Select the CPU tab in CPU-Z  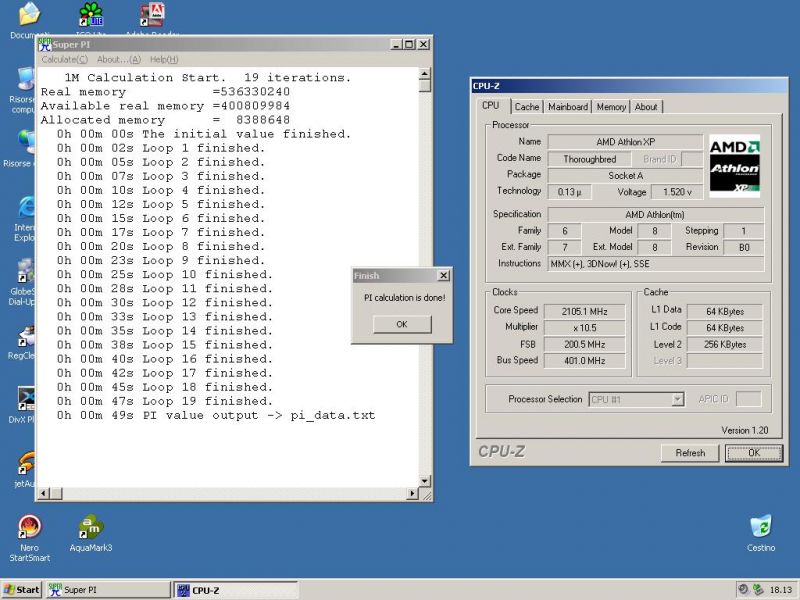pos(491,106)
